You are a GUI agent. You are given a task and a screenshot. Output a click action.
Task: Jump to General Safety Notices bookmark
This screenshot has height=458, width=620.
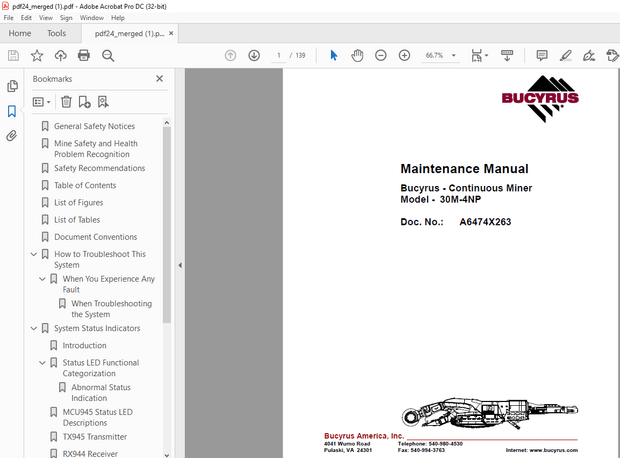94,126
